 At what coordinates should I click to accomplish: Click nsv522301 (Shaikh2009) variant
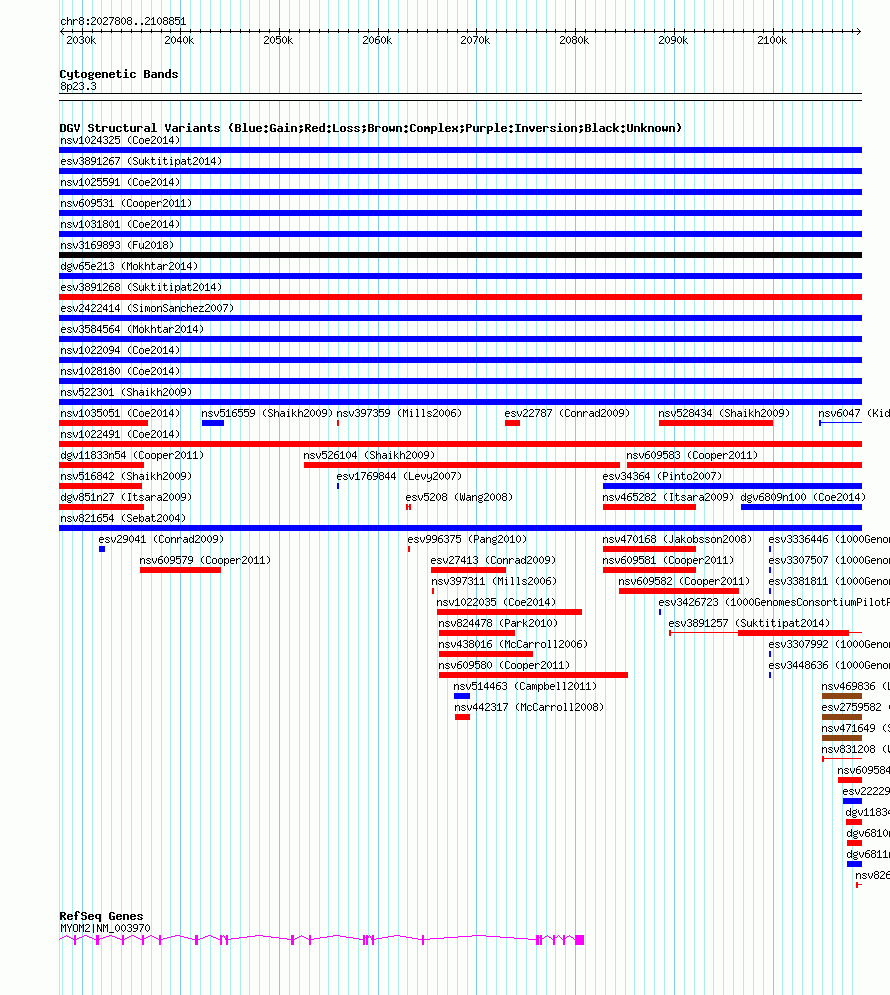(x=461, y=402)
